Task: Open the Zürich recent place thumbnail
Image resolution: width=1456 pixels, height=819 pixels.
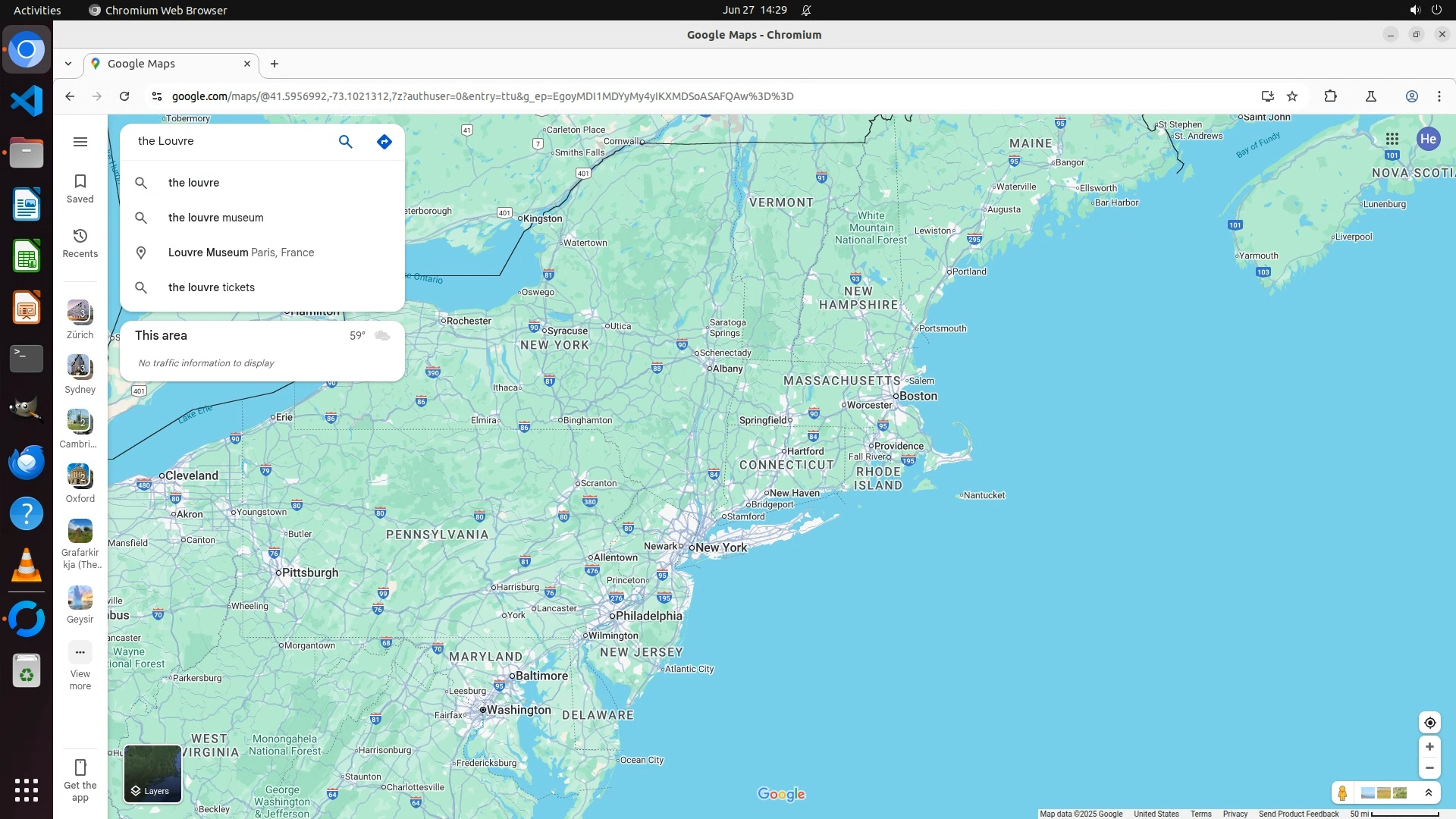Action: click(x=80, y=312)
